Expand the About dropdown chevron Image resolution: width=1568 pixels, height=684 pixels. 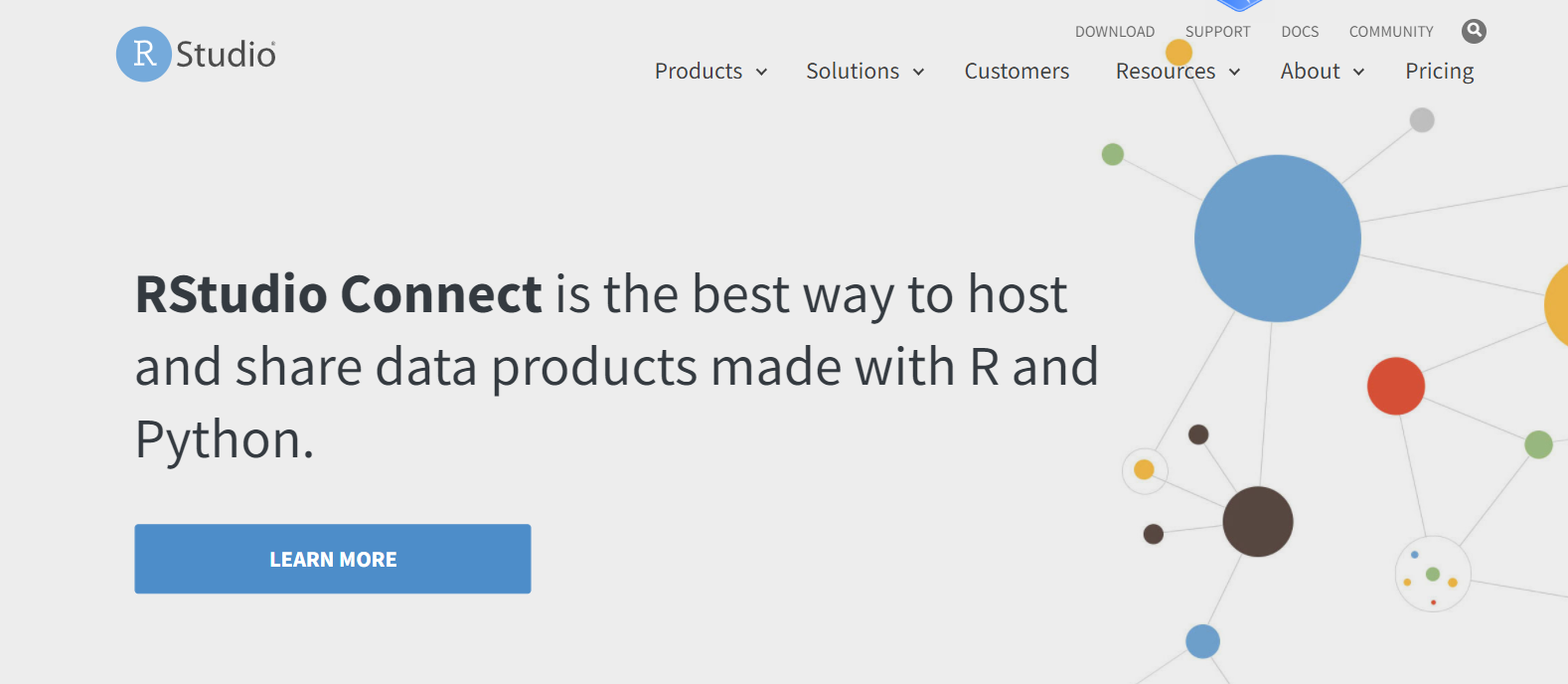tap(1358, 72)
